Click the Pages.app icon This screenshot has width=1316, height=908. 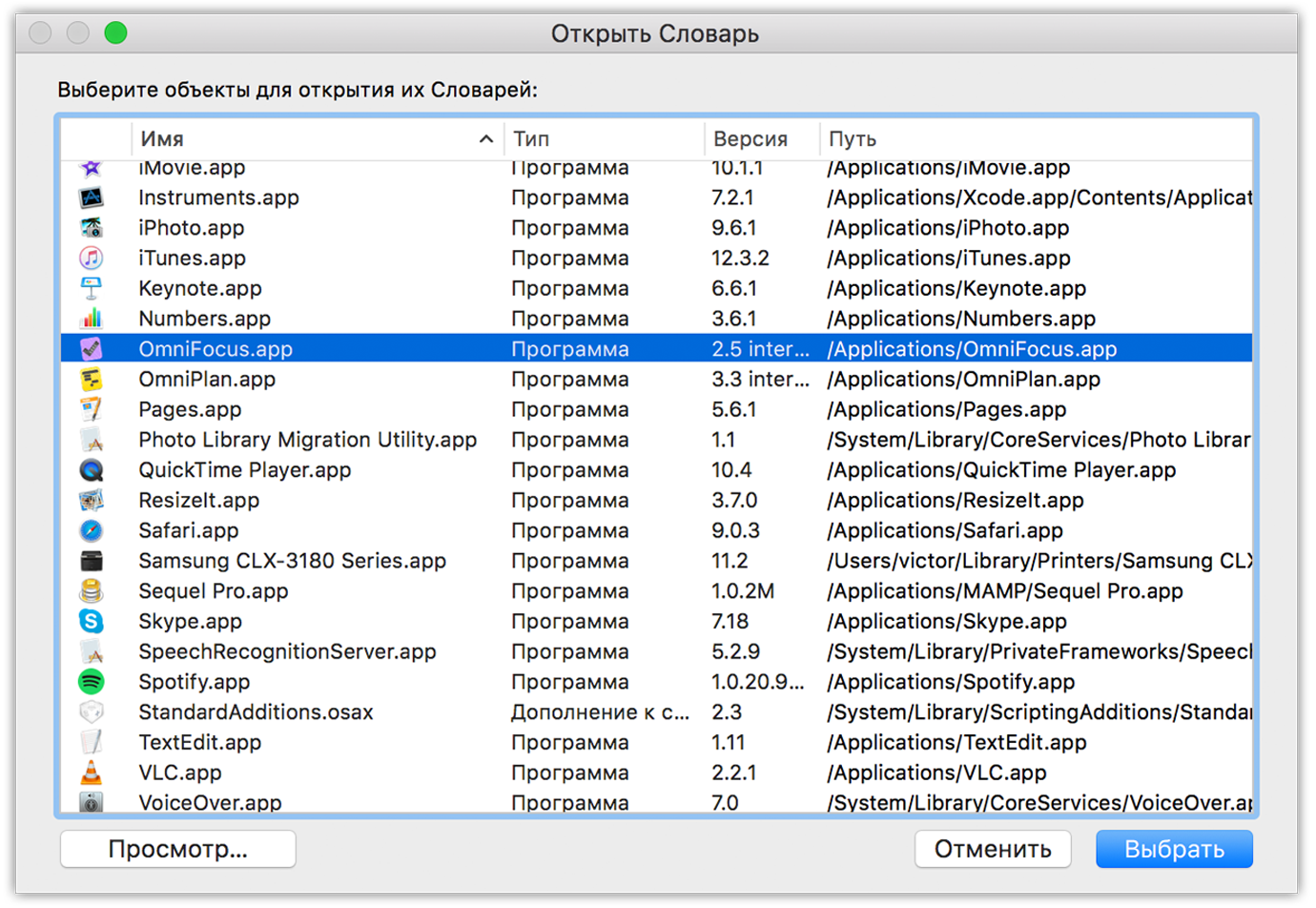[92, 409]
